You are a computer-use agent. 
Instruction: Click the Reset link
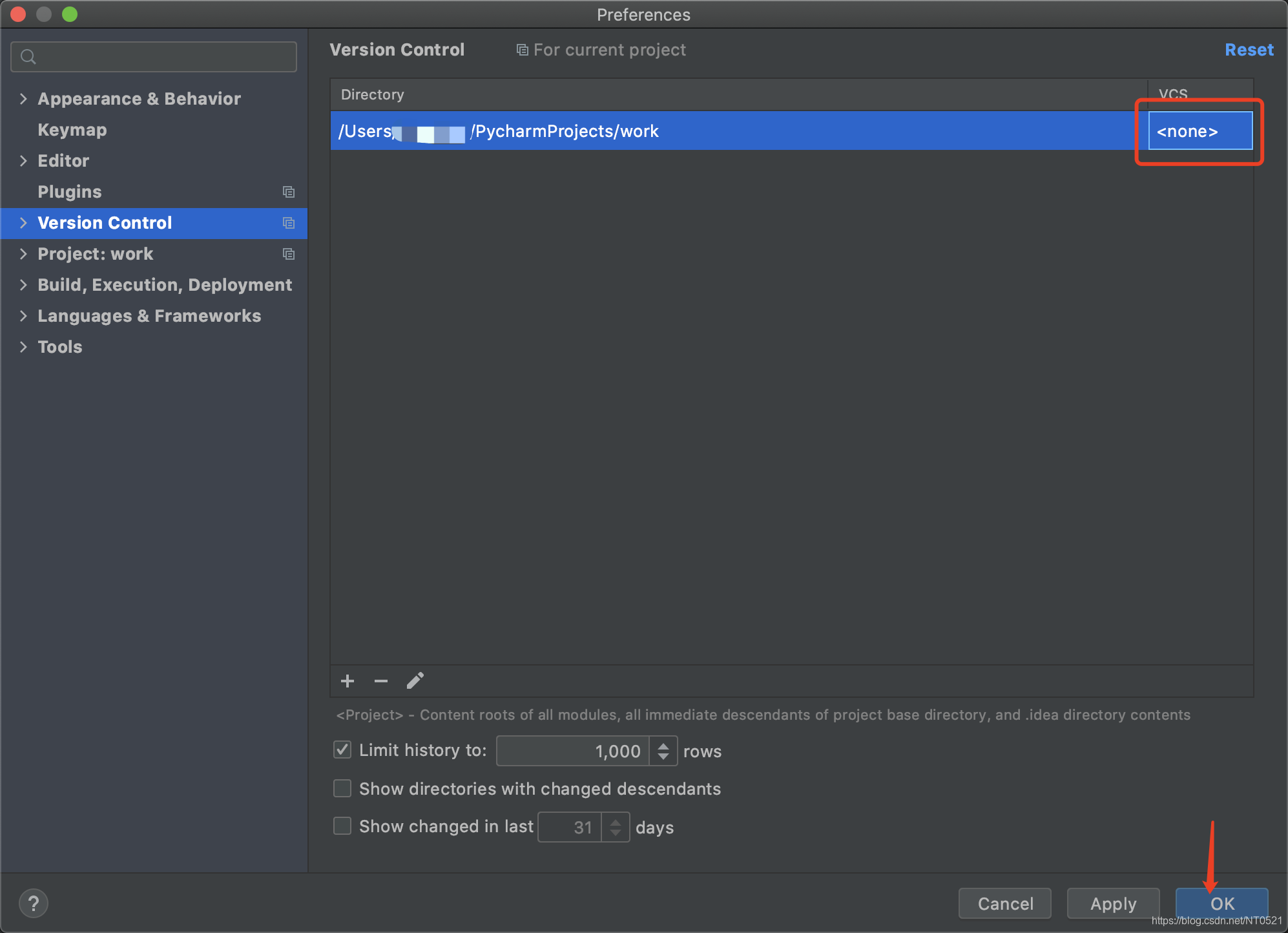pos(1249,50)
